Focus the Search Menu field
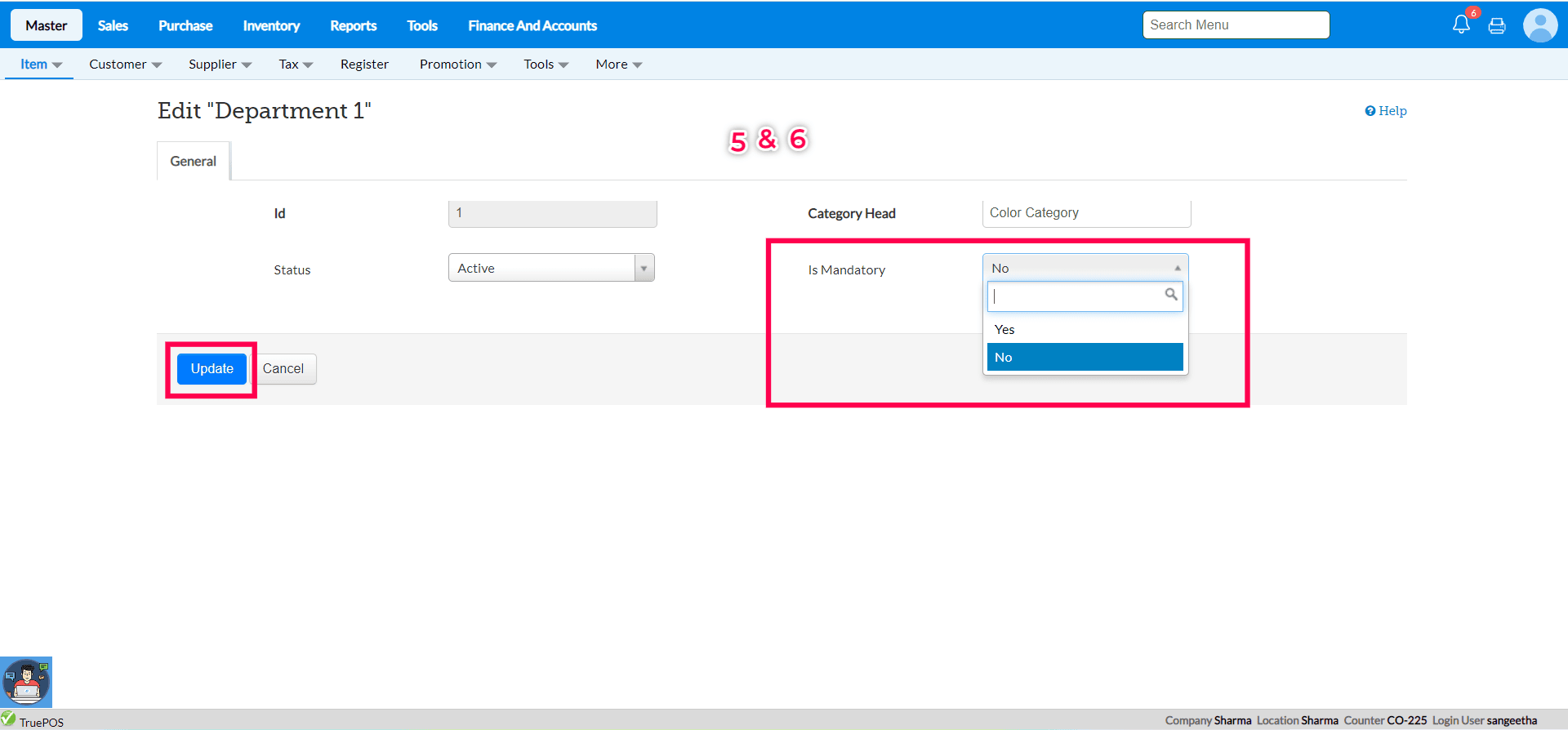The image size is (1568, 730). [1236, 25]
